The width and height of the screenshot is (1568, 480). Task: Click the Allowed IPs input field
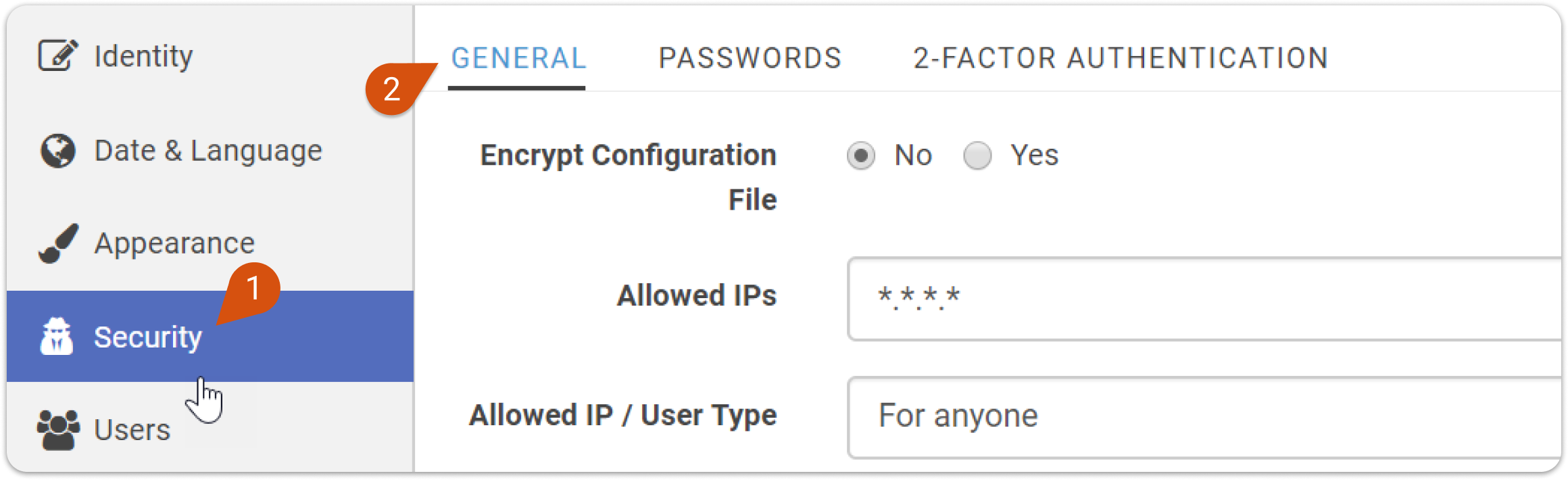tap(1205, 298)
